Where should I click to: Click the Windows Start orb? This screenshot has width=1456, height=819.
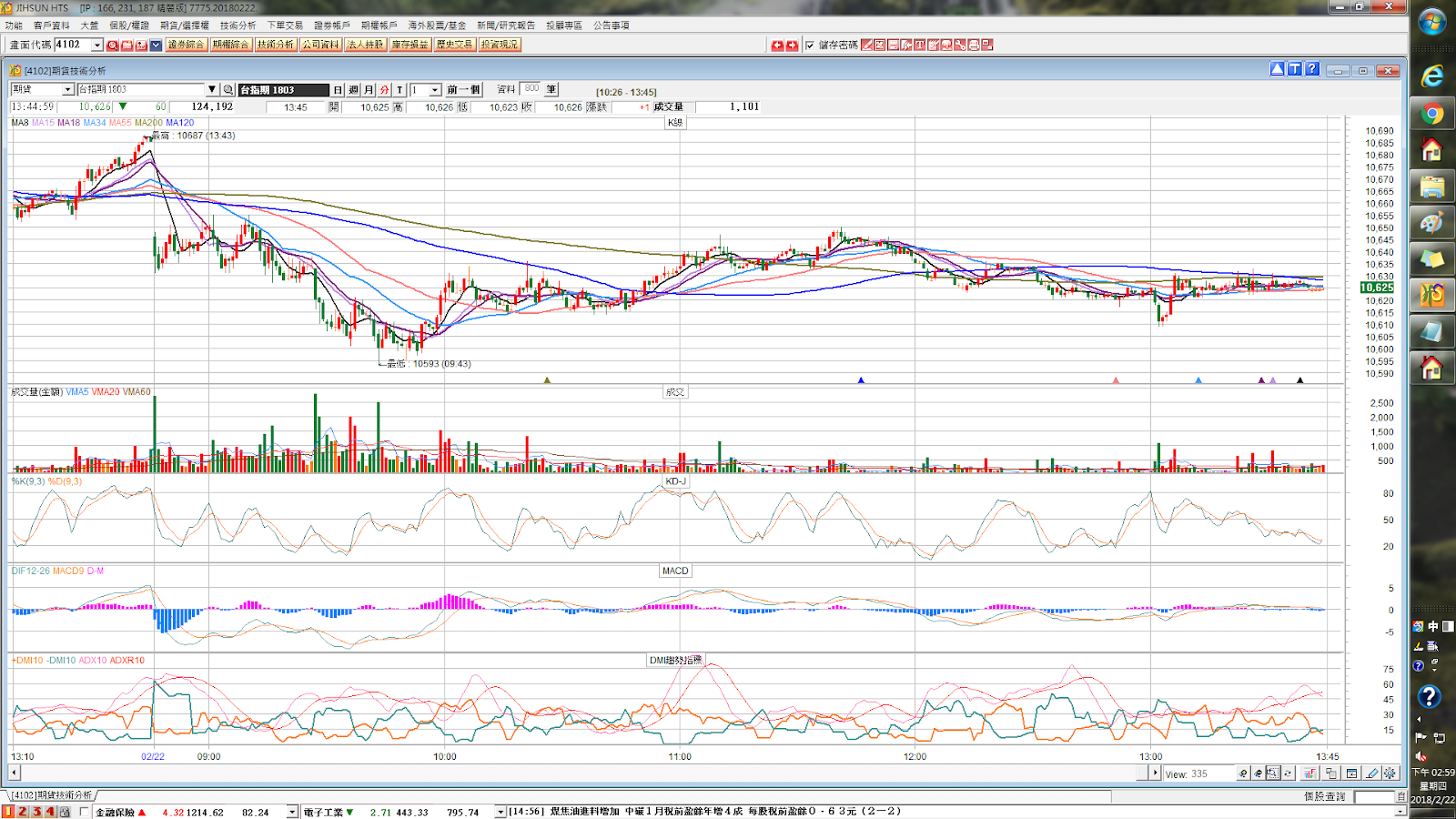(x=1432, y=21)
